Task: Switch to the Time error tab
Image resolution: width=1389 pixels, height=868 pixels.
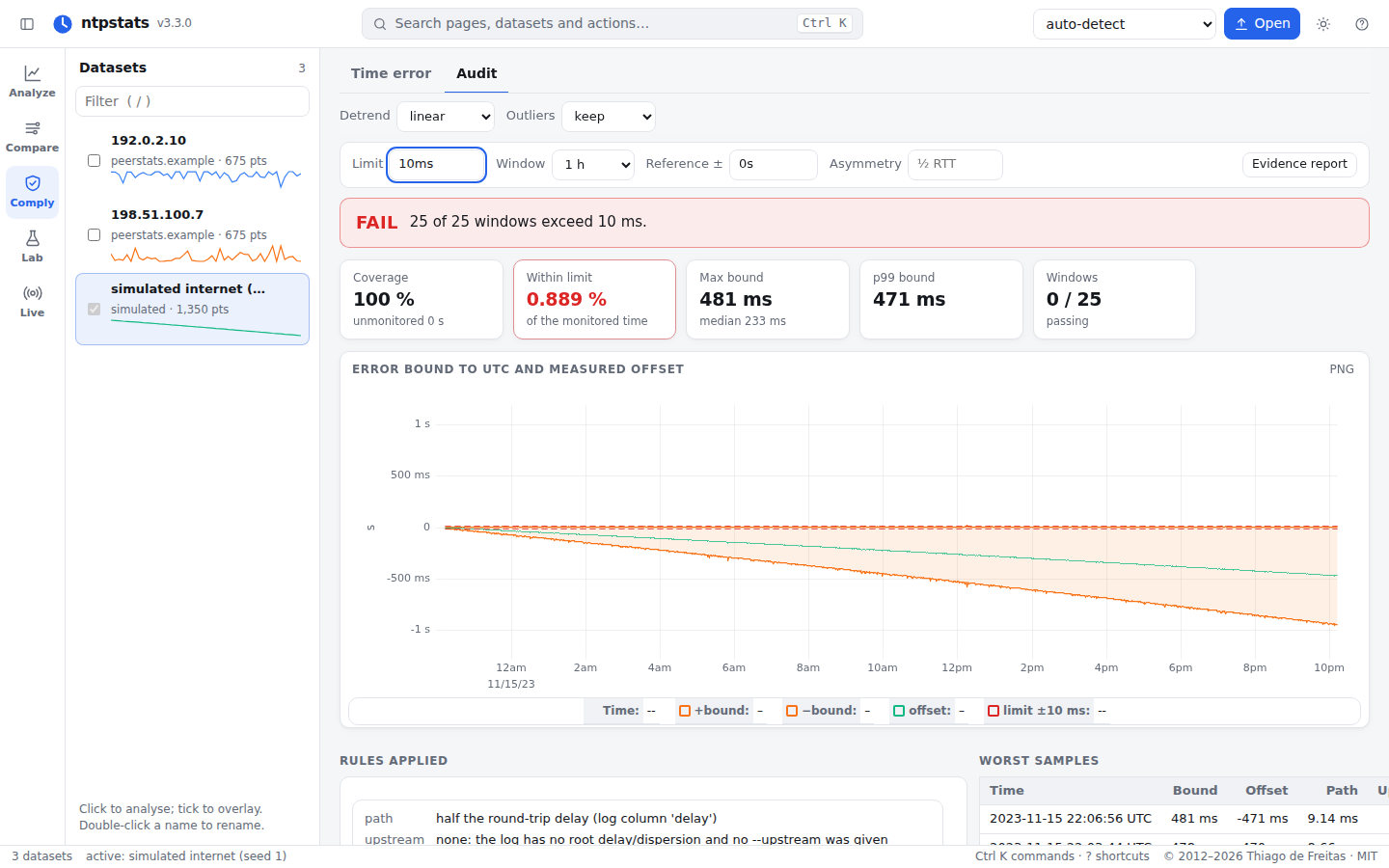Action: pyautogui.click(x=391, y=73)
